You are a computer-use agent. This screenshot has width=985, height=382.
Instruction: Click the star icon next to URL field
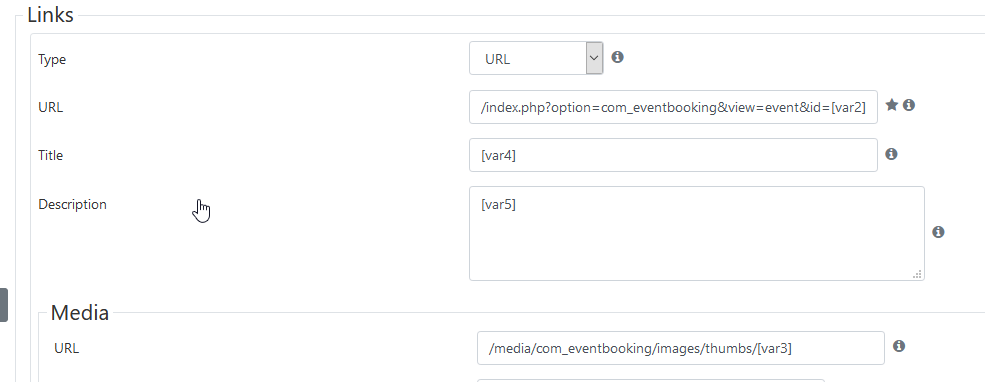891,105
